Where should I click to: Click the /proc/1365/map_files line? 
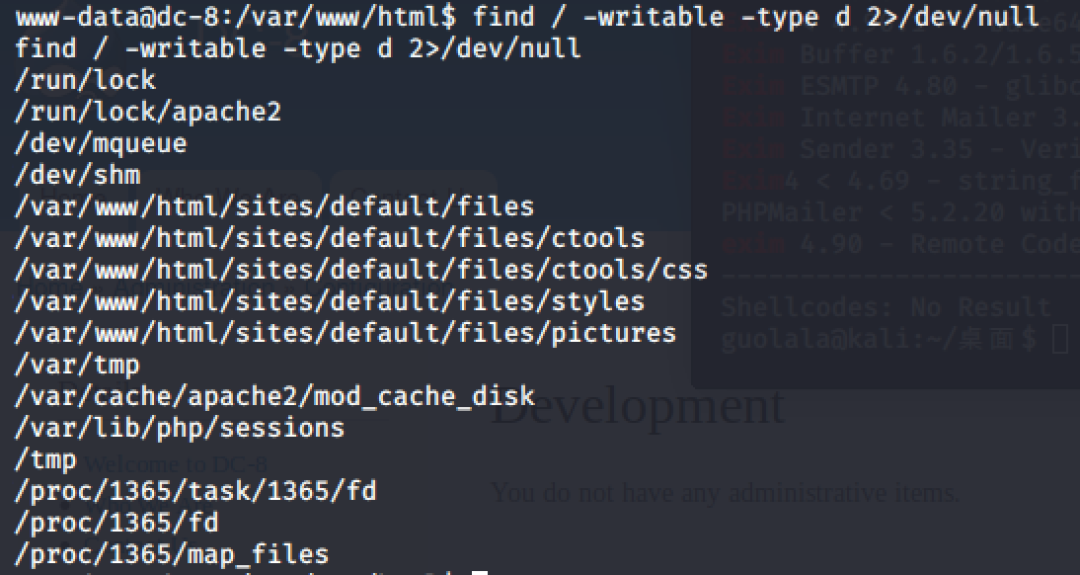171,553
